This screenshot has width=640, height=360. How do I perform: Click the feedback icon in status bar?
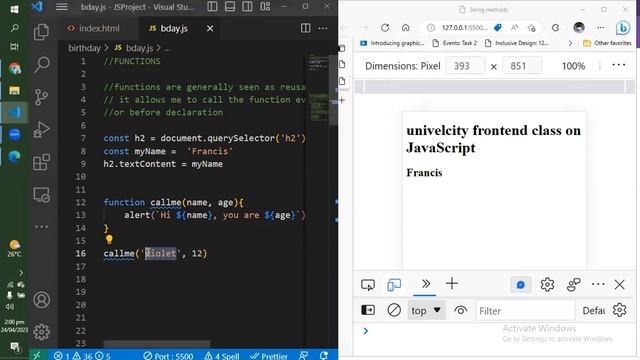pos(303,356)
